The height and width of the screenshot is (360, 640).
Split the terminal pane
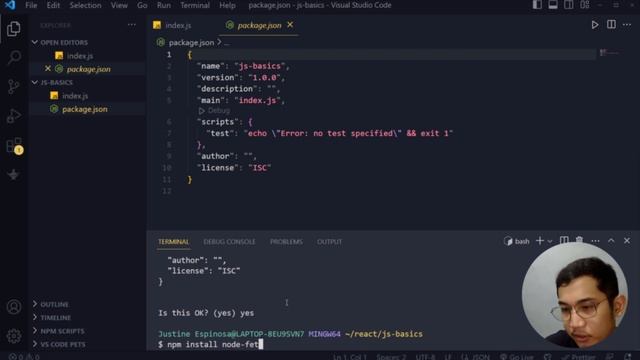pyautogui.click(x=564, y=240)
